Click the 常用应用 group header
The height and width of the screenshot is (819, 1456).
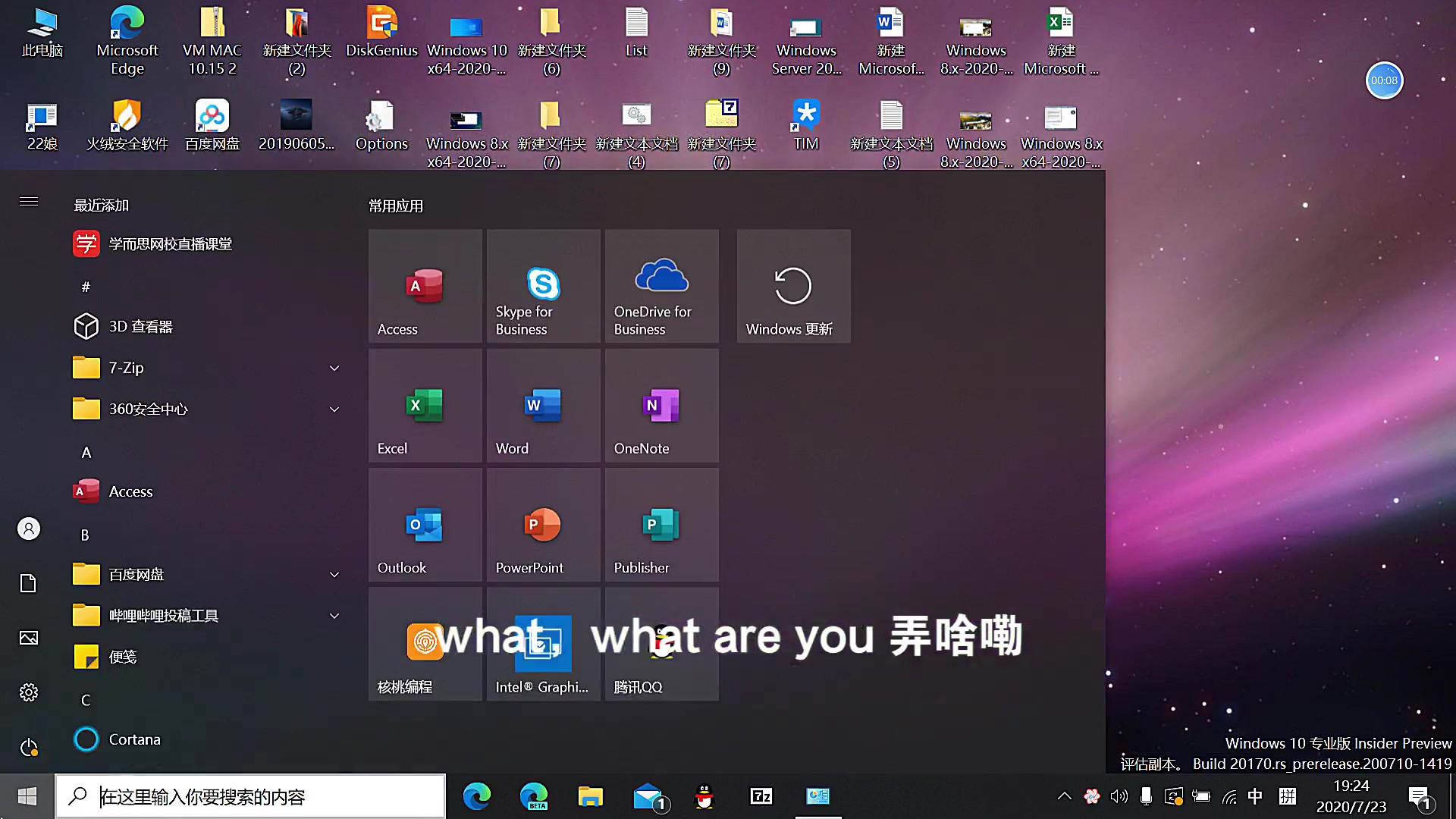pyautogui.click(x=396, y=206)
